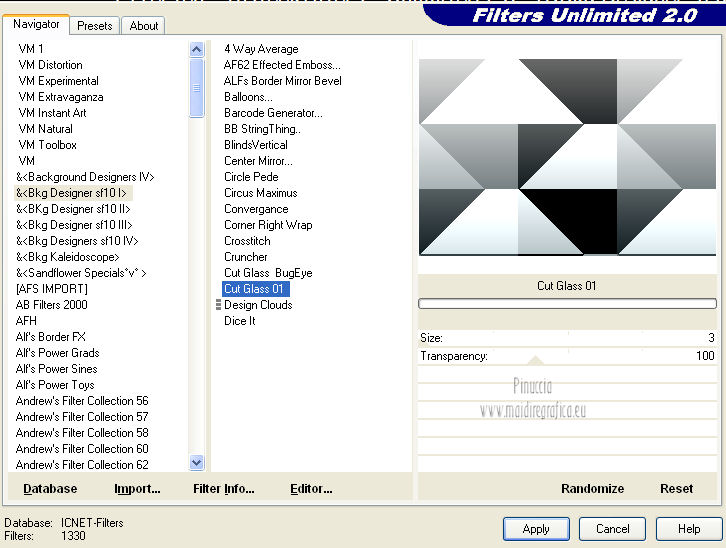
Task: Choose Design Clouds filter
Action: point(258,305)
